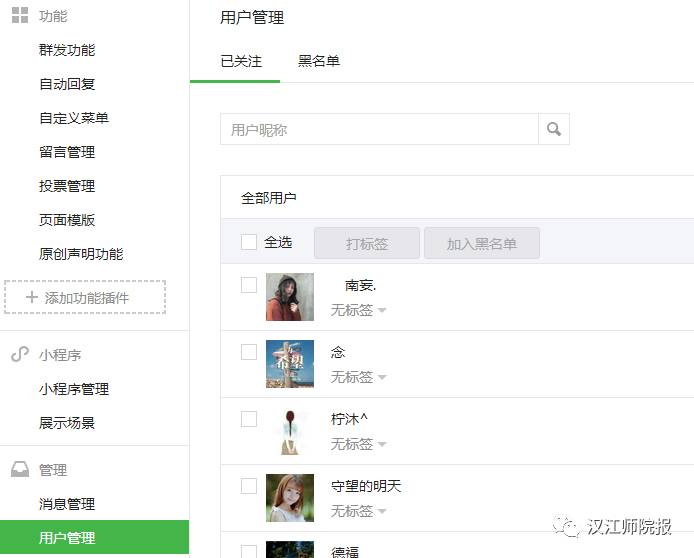This screenshot has height=558, width=694.
Task: Expand 无标签 dropdown for 守望的明天
Action: tap(359, 511)
